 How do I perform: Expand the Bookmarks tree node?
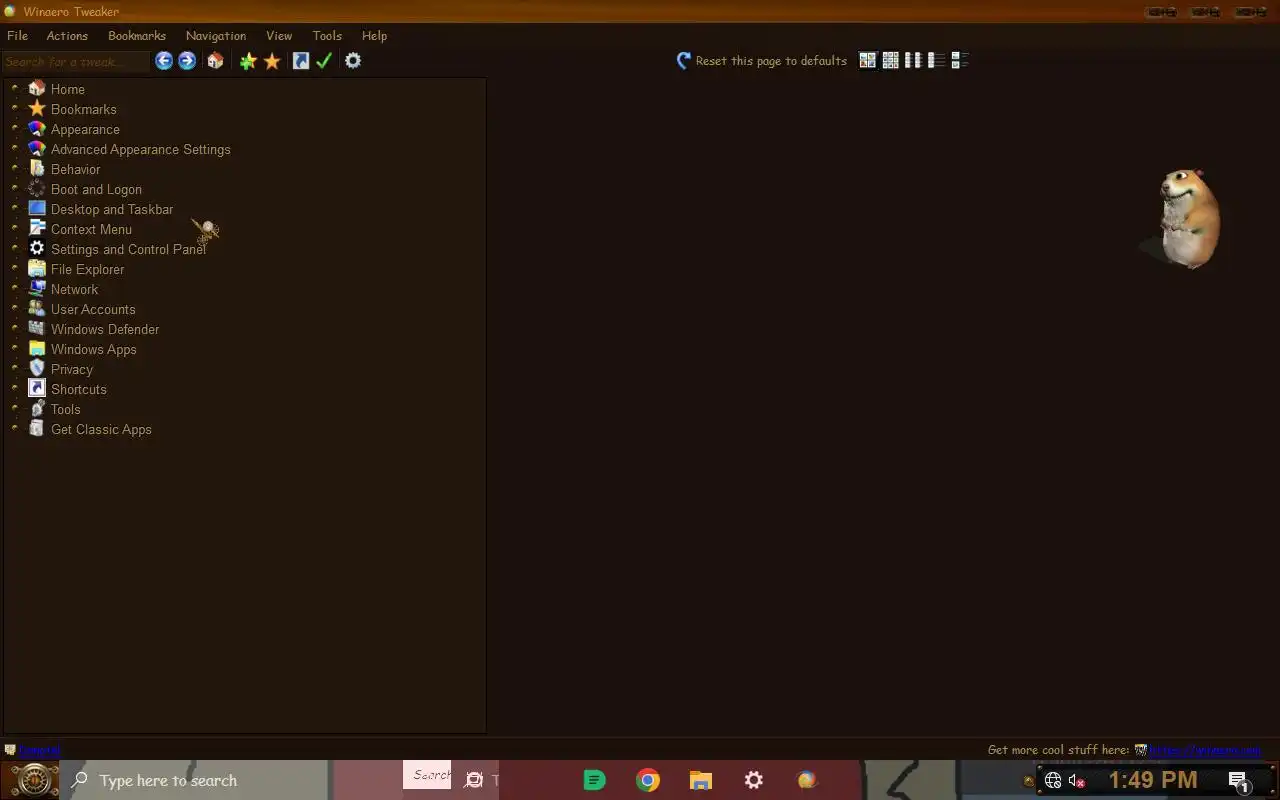[15, 108]
